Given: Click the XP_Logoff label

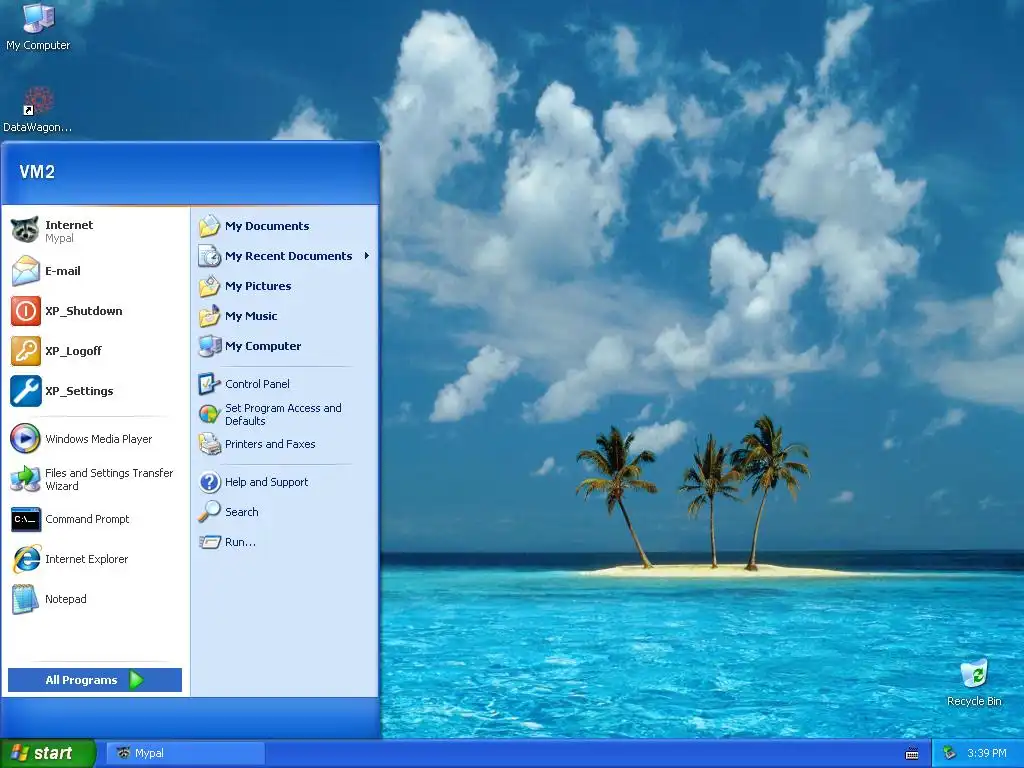Looking at the screenshot, I should click(x=73, y=351).
